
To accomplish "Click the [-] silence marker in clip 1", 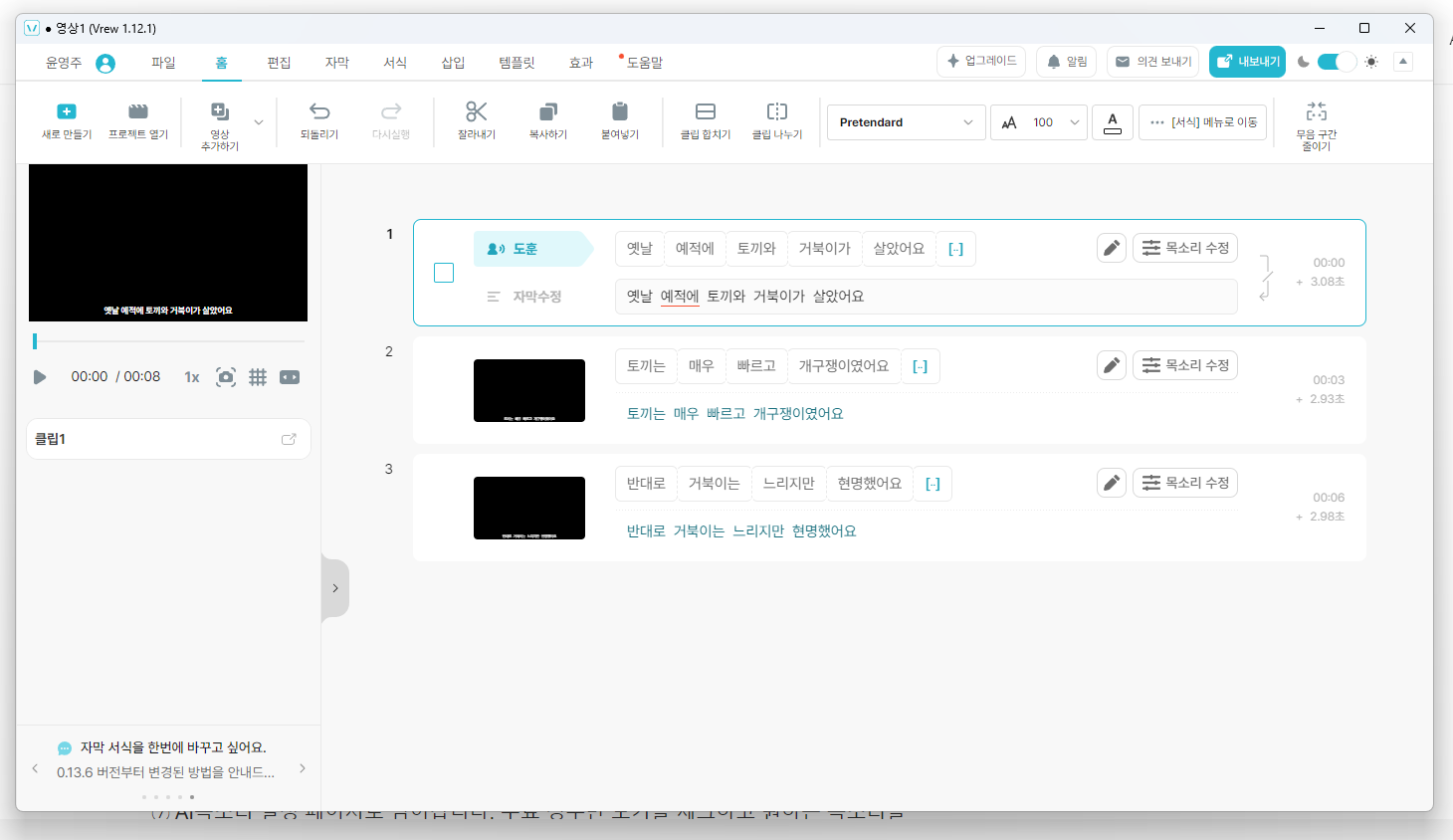I will (x=955, y=249).
